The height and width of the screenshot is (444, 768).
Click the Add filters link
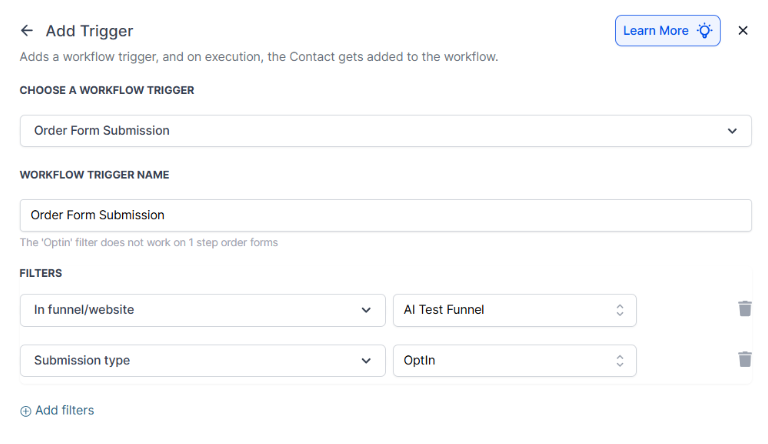tap(64, 411)
